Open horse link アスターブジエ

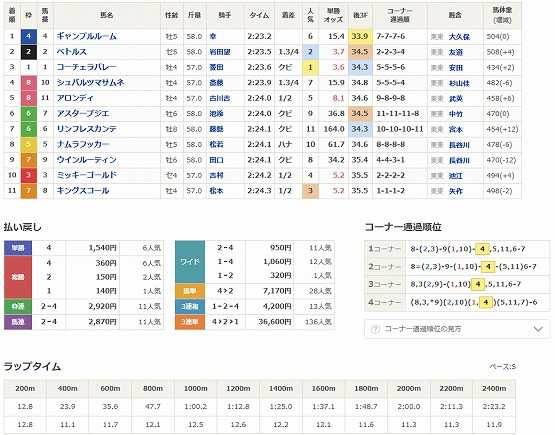click(83, 114)
